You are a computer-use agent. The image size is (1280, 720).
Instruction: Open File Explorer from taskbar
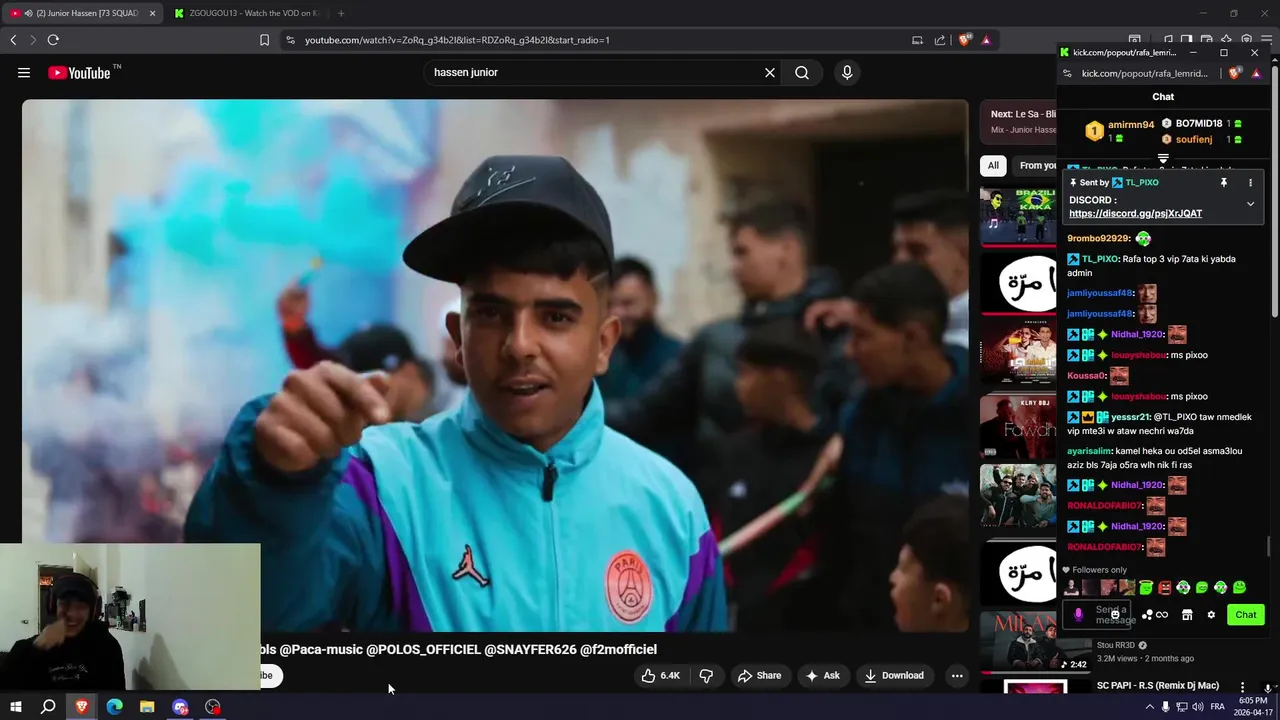click(147, 707)
